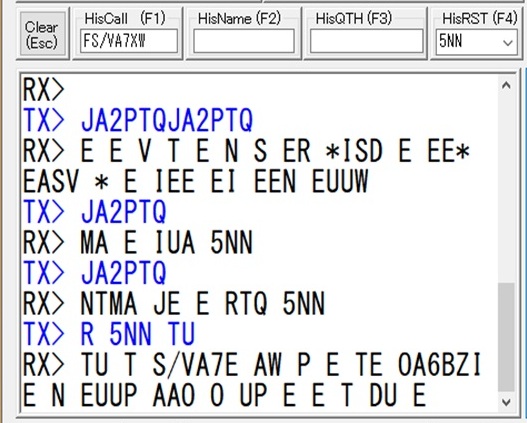Click the HisCall (F1) label
Image resolution: width=527 pixels, height=423 pixels.
pyautogui.click(x=125, y=18)
